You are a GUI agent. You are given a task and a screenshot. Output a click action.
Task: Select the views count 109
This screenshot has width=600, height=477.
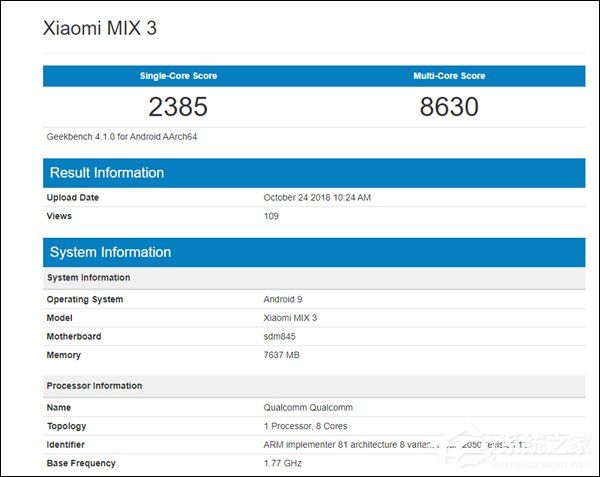point(271,216)
